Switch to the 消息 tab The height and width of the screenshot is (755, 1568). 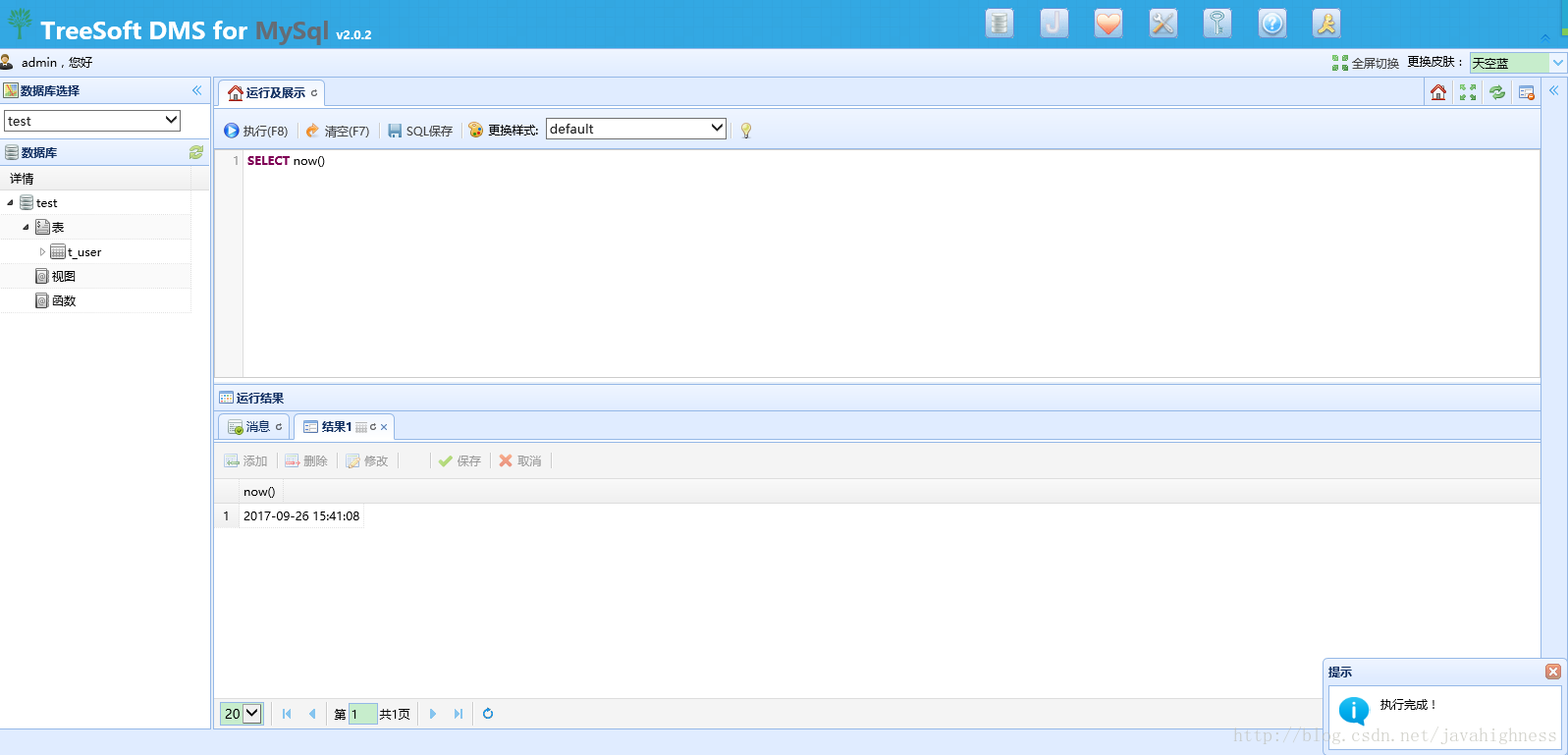point(254,427)
